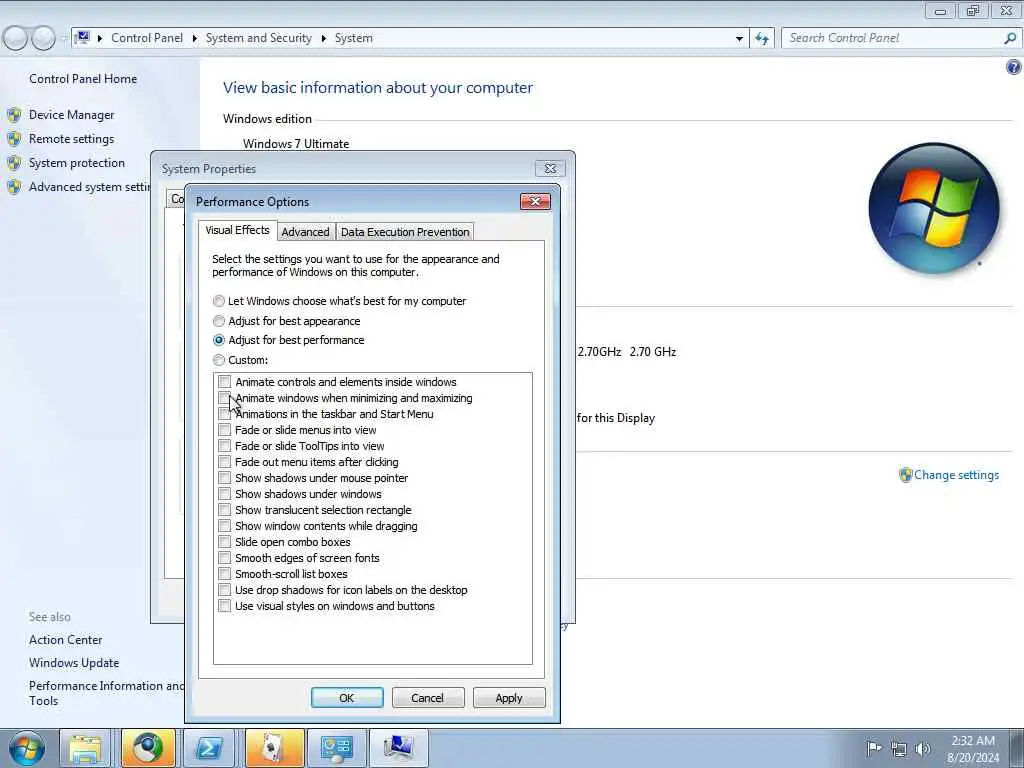This screenshot has height=768, width=1024.
Task: Check Use visual styles on windows and buttons
Action: 225,606
